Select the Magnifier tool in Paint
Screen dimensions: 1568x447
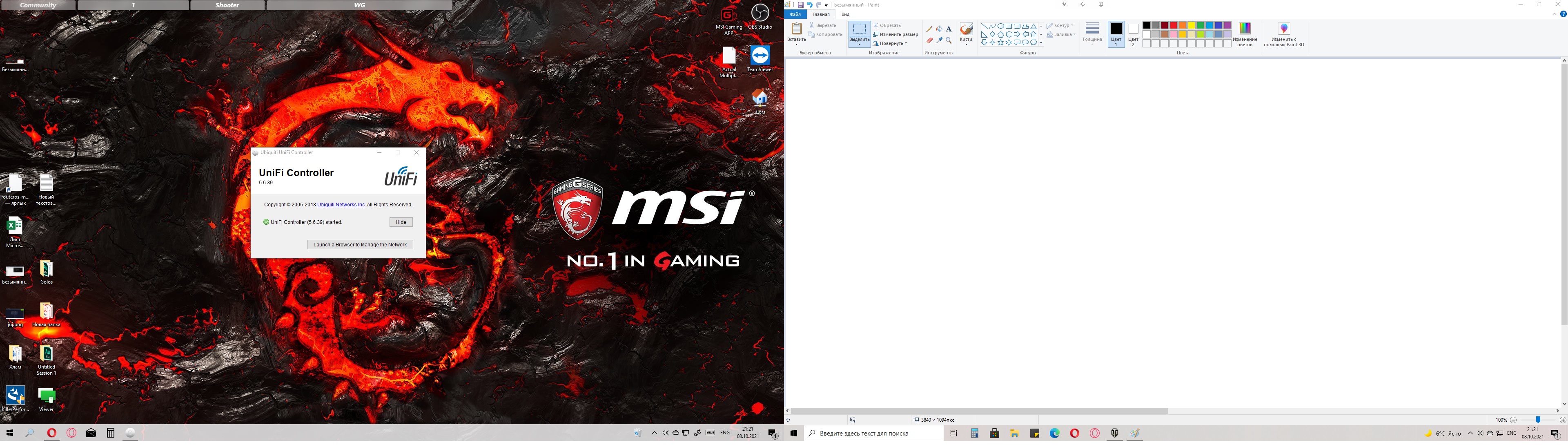(x=949, y=41)
